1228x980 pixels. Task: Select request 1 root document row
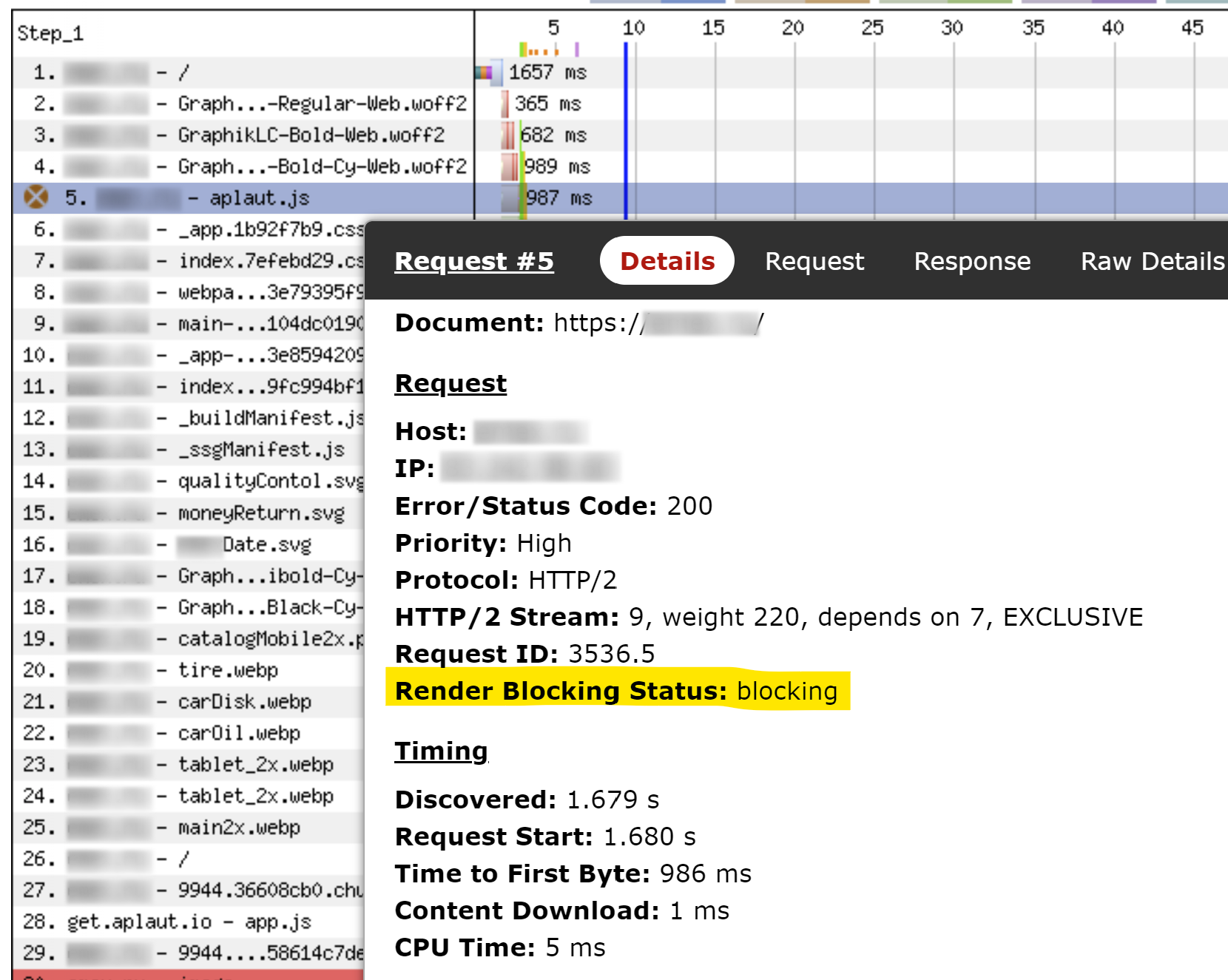tap(183, 72)
